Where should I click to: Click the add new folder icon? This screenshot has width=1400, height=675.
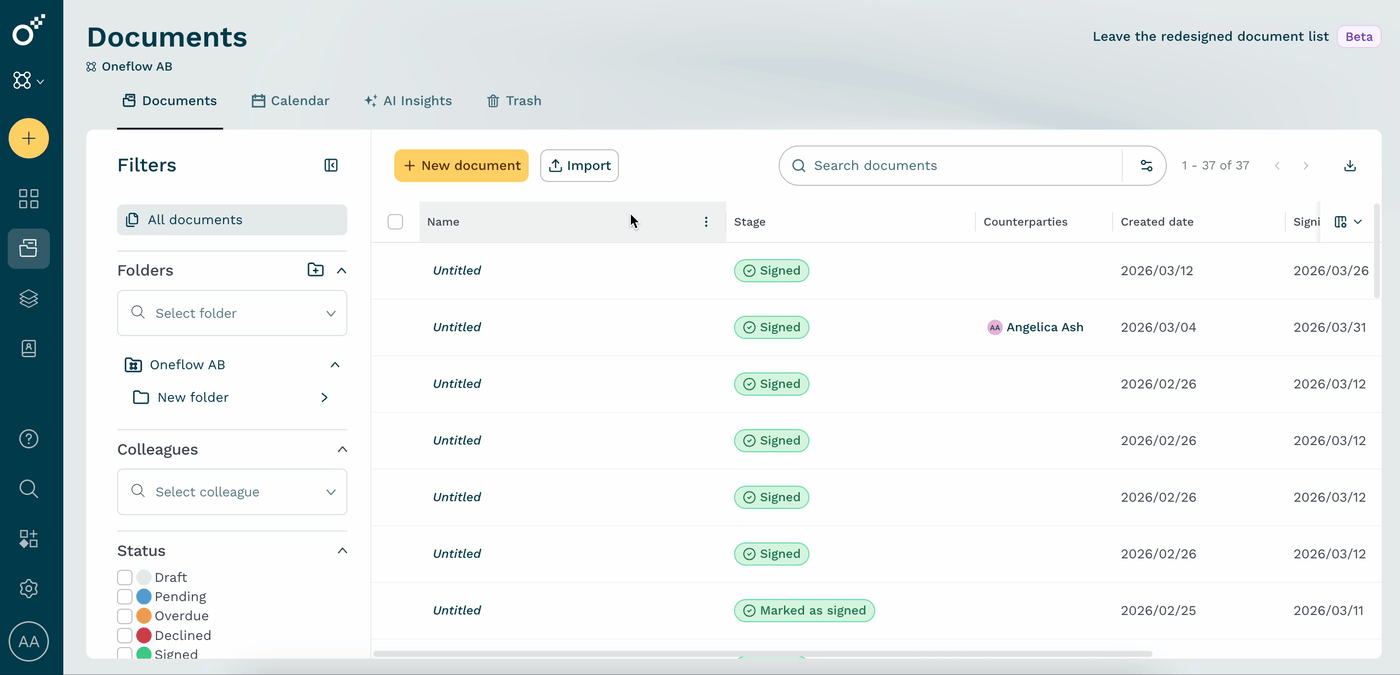click(316, 270)
